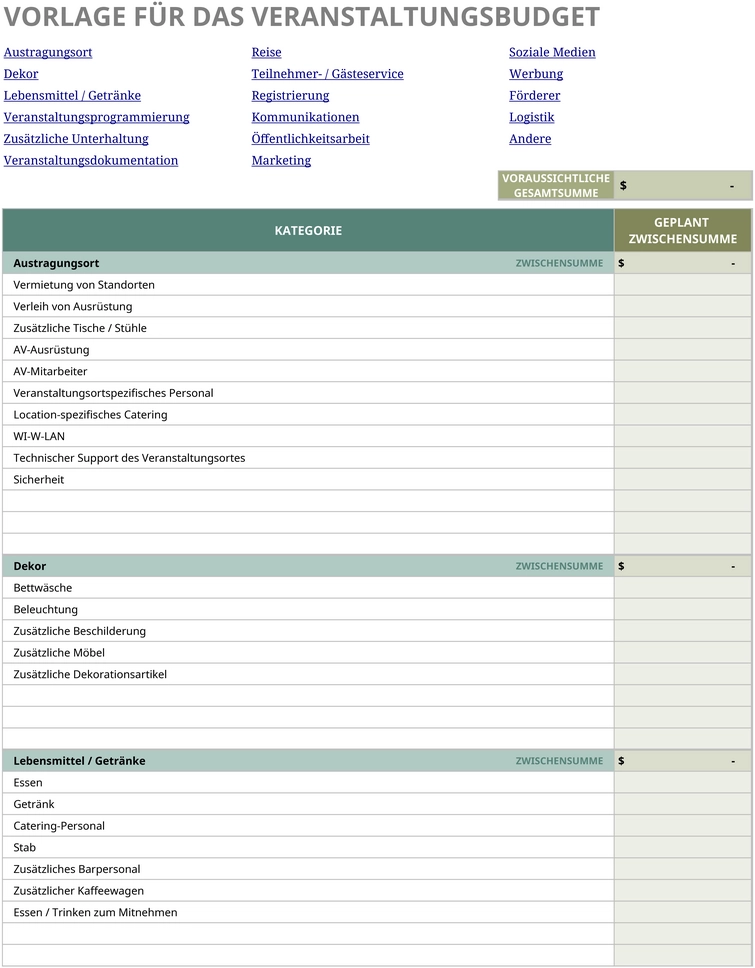
Task: Follow the Dekor hyperlink
Action: click(21, 74)
